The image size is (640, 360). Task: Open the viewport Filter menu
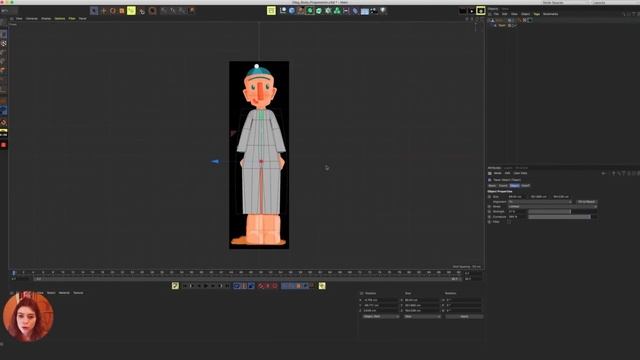click(x=72, y=19)
